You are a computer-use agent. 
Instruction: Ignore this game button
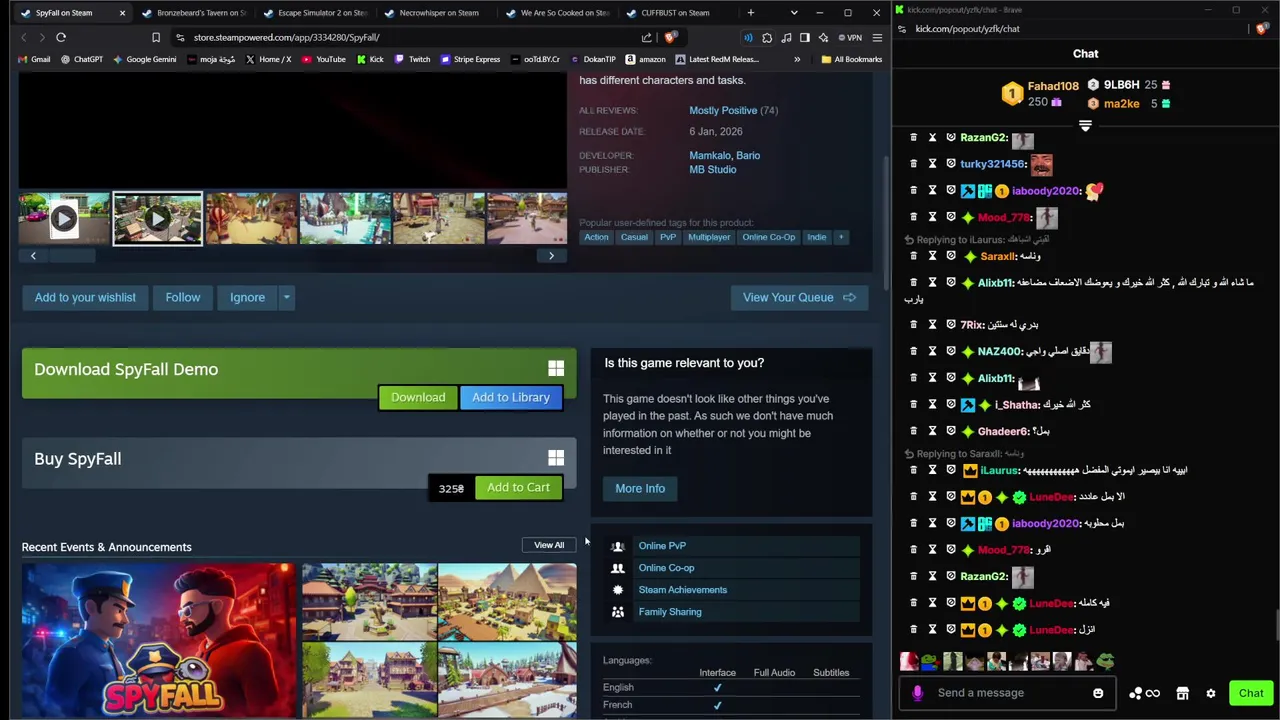pos(248,297)
